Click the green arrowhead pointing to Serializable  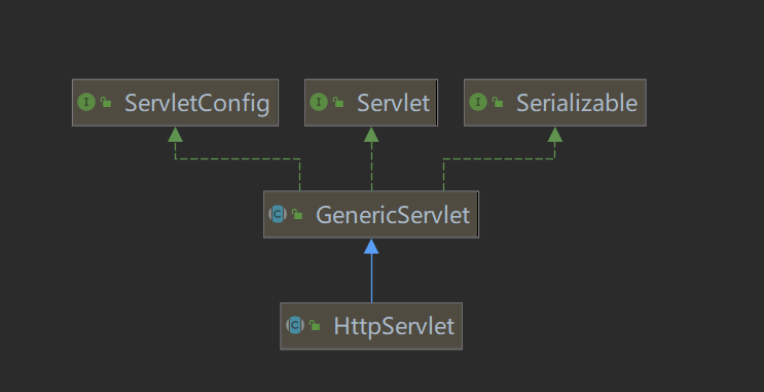[x=555, y=135]
